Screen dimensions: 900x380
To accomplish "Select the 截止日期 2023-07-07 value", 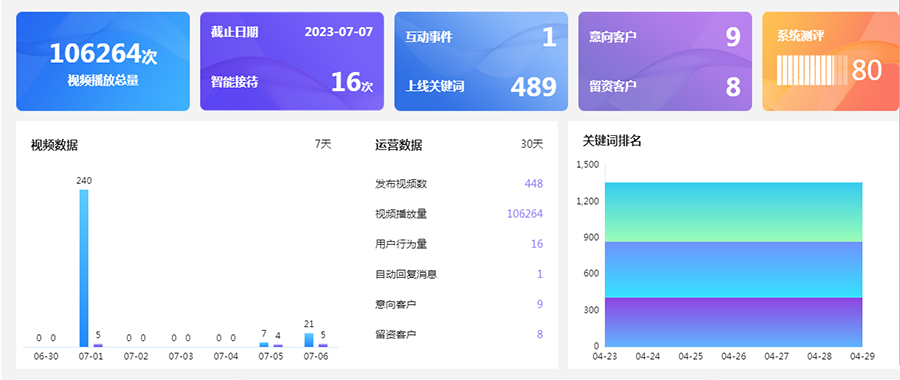I will pos(339,32).
